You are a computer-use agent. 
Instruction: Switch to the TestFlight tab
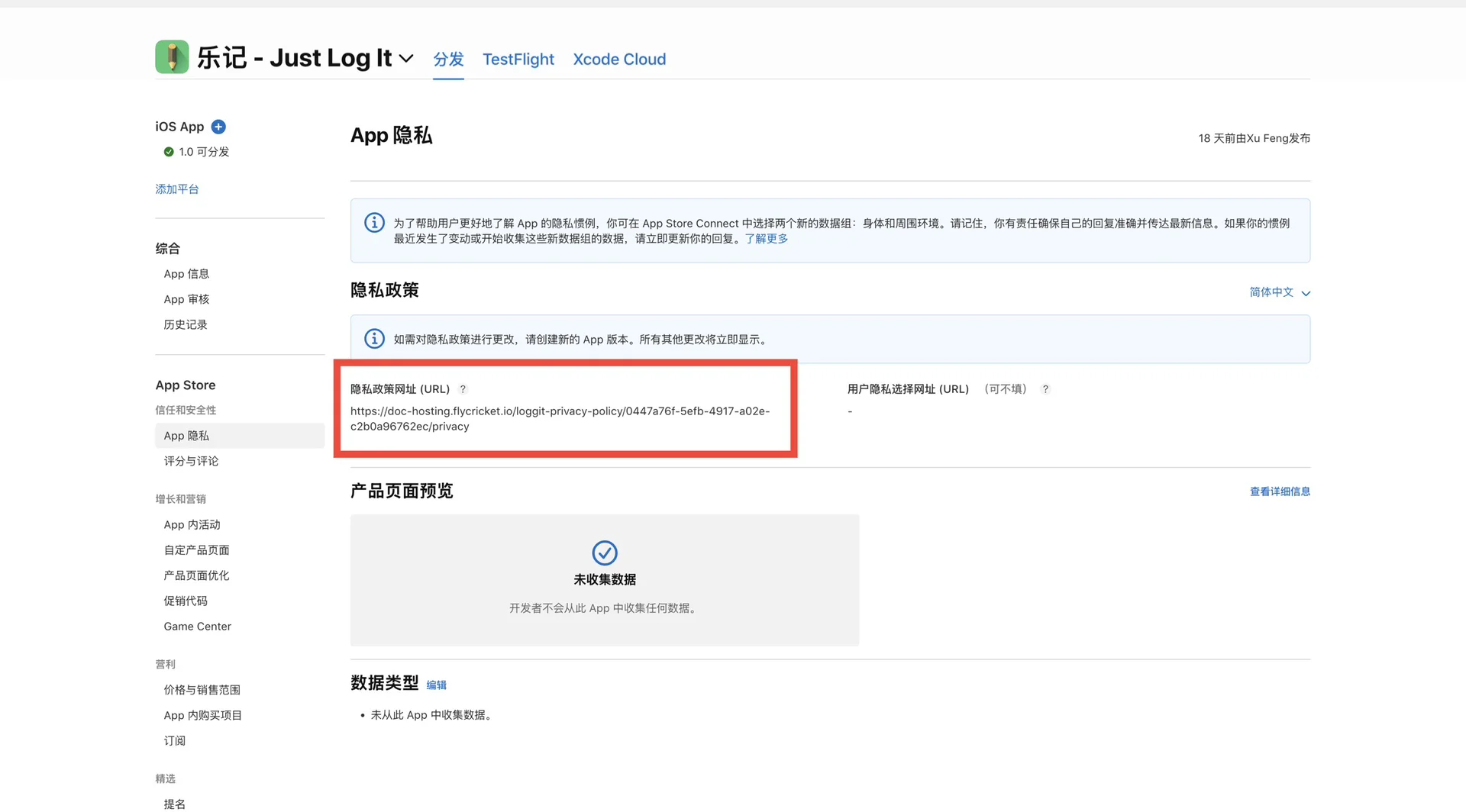pyautogui.click(x=518, y=59)
